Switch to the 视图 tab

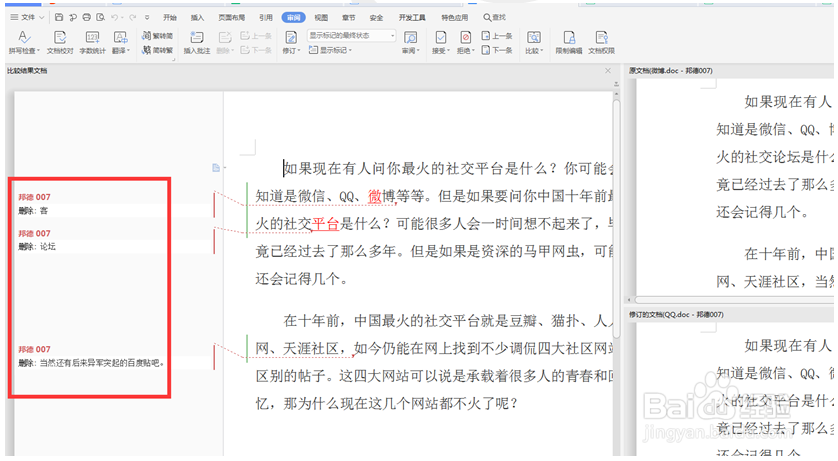[321, 18]
